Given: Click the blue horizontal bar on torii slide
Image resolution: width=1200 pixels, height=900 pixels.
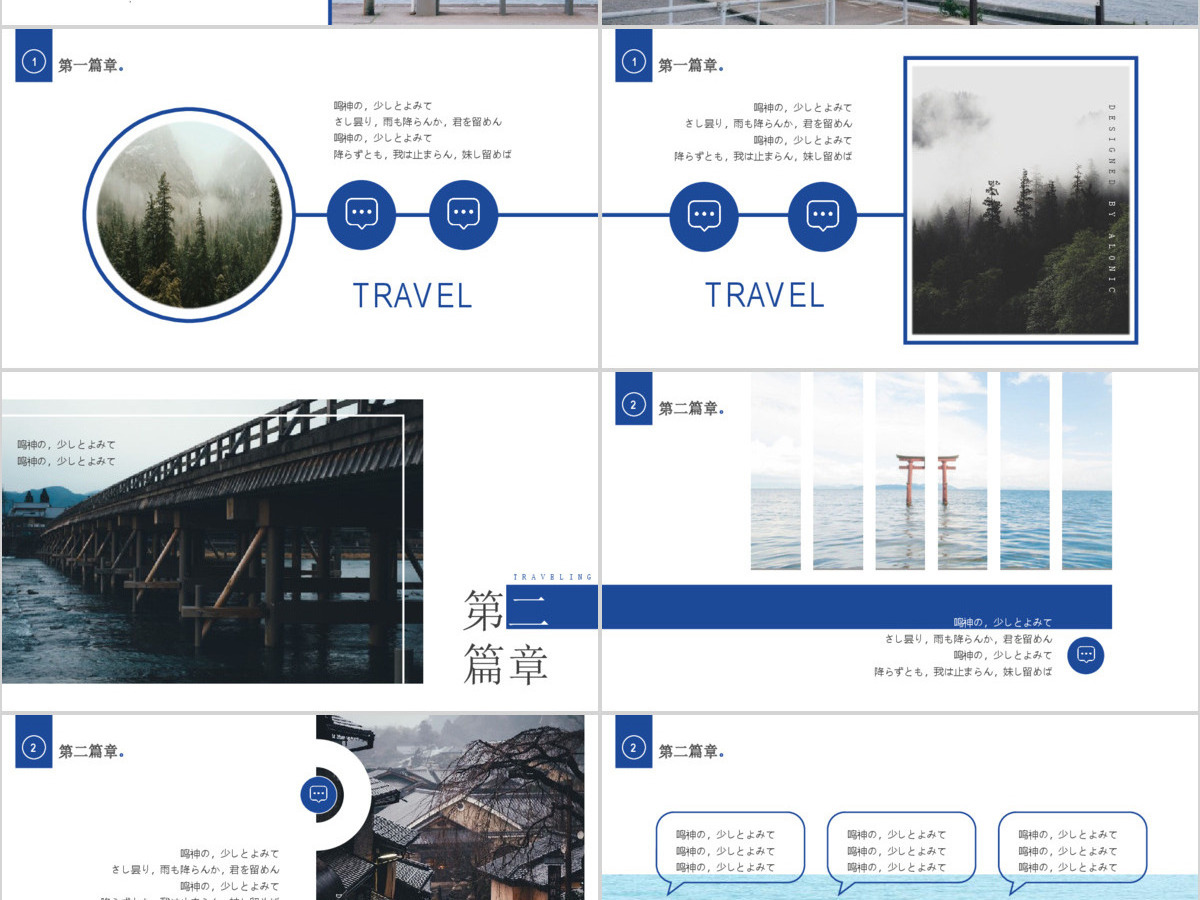Looking at the screenshot, I should click(857, 607).
